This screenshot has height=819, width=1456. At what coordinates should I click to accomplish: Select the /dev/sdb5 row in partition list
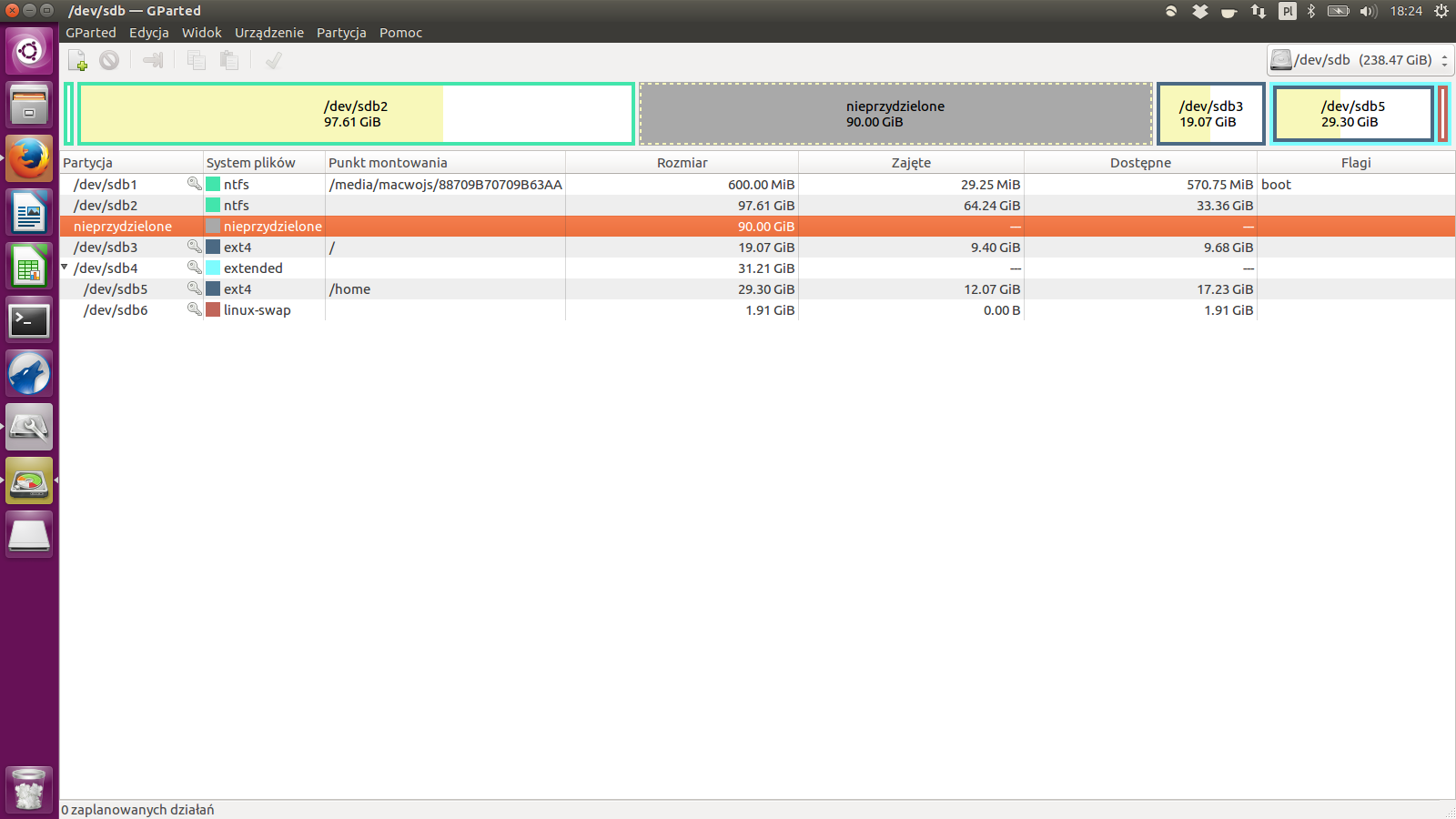tap(757, 288)
